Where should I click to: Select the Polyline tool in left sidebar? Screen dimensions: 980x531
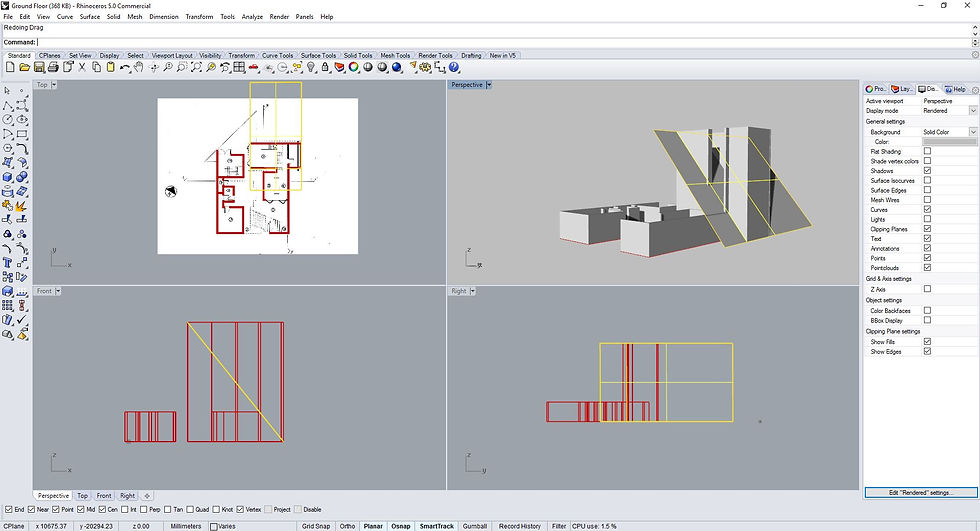coord(8,105)
